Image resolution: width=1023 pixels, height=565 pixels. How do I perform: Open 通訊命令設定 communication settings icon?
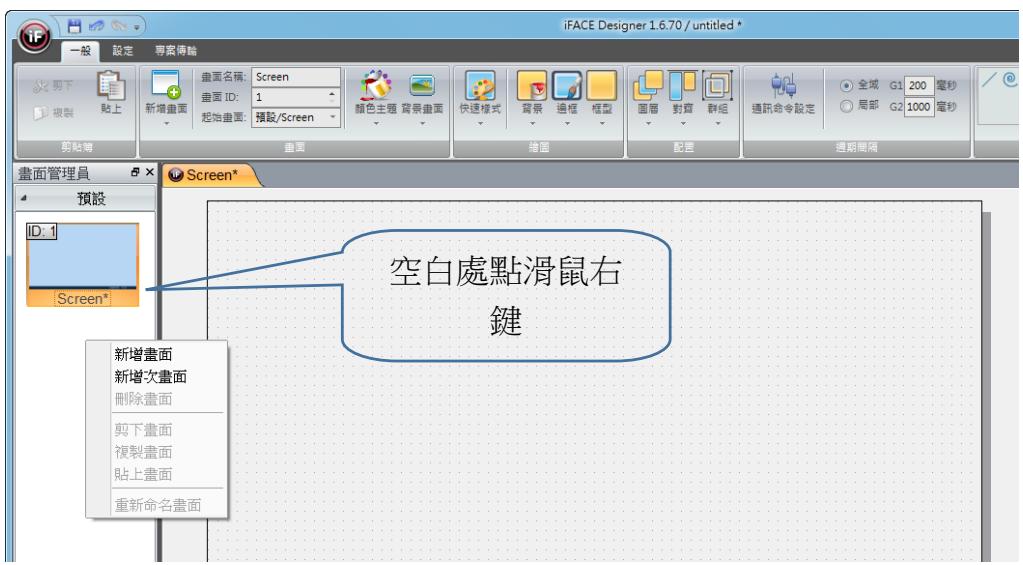click(784, 85)
